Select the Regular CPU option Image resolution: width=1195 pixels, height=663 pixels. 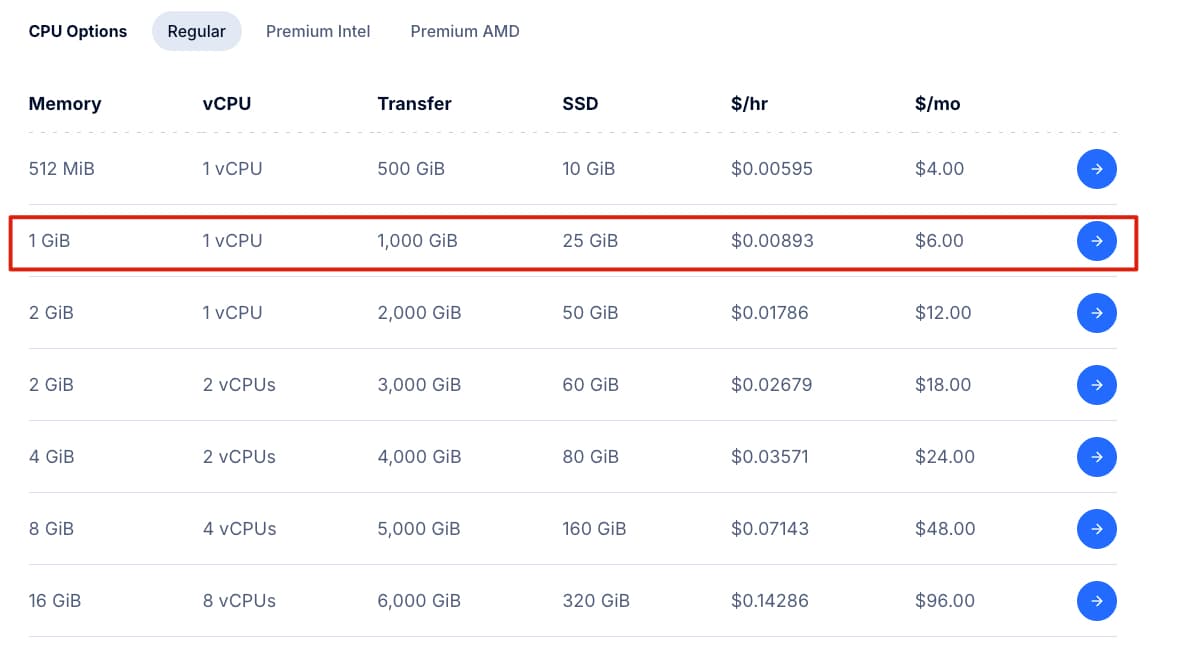(x=196, y=31)
